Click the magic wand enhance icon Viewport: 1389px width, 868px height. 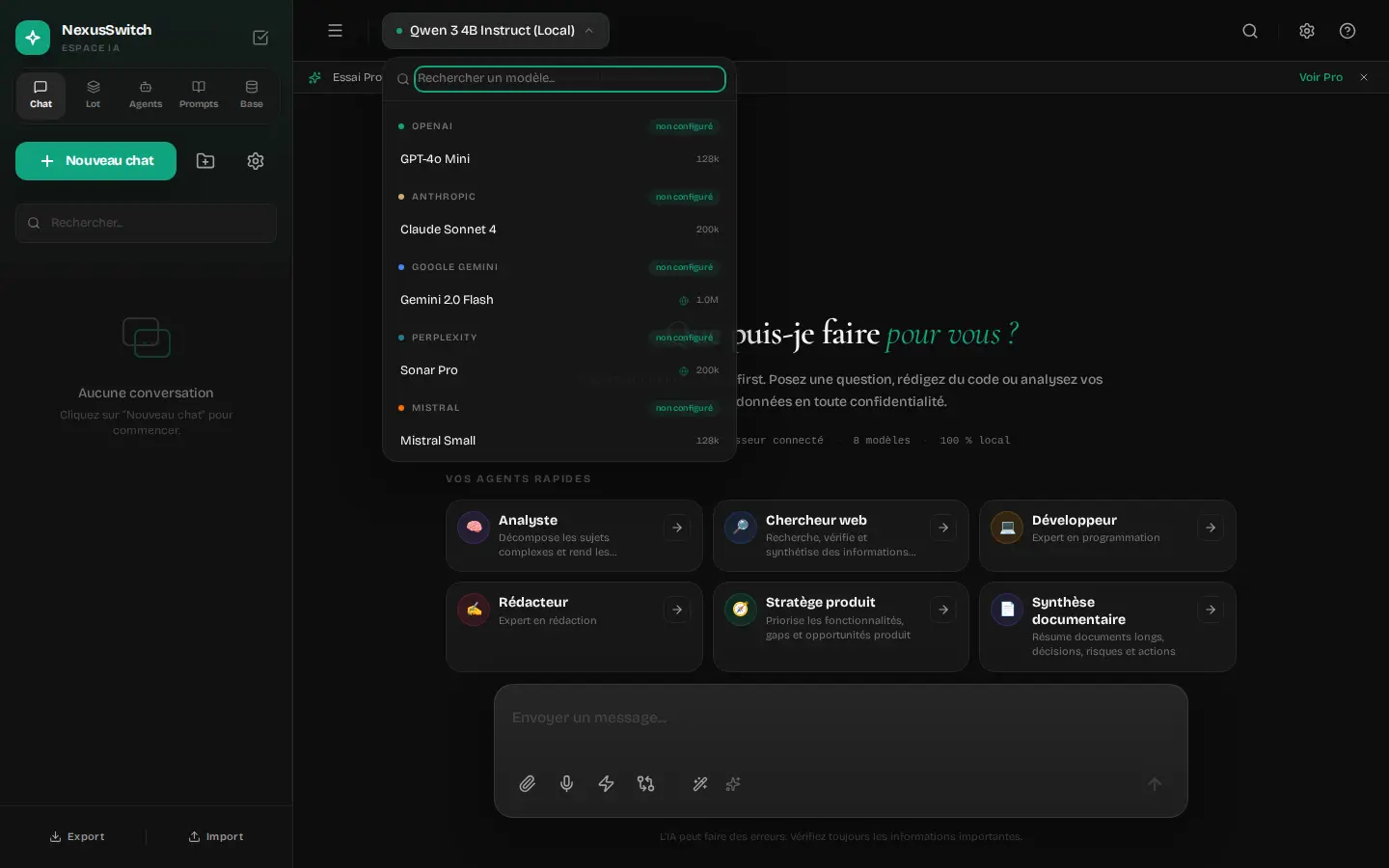coord(700,784)
